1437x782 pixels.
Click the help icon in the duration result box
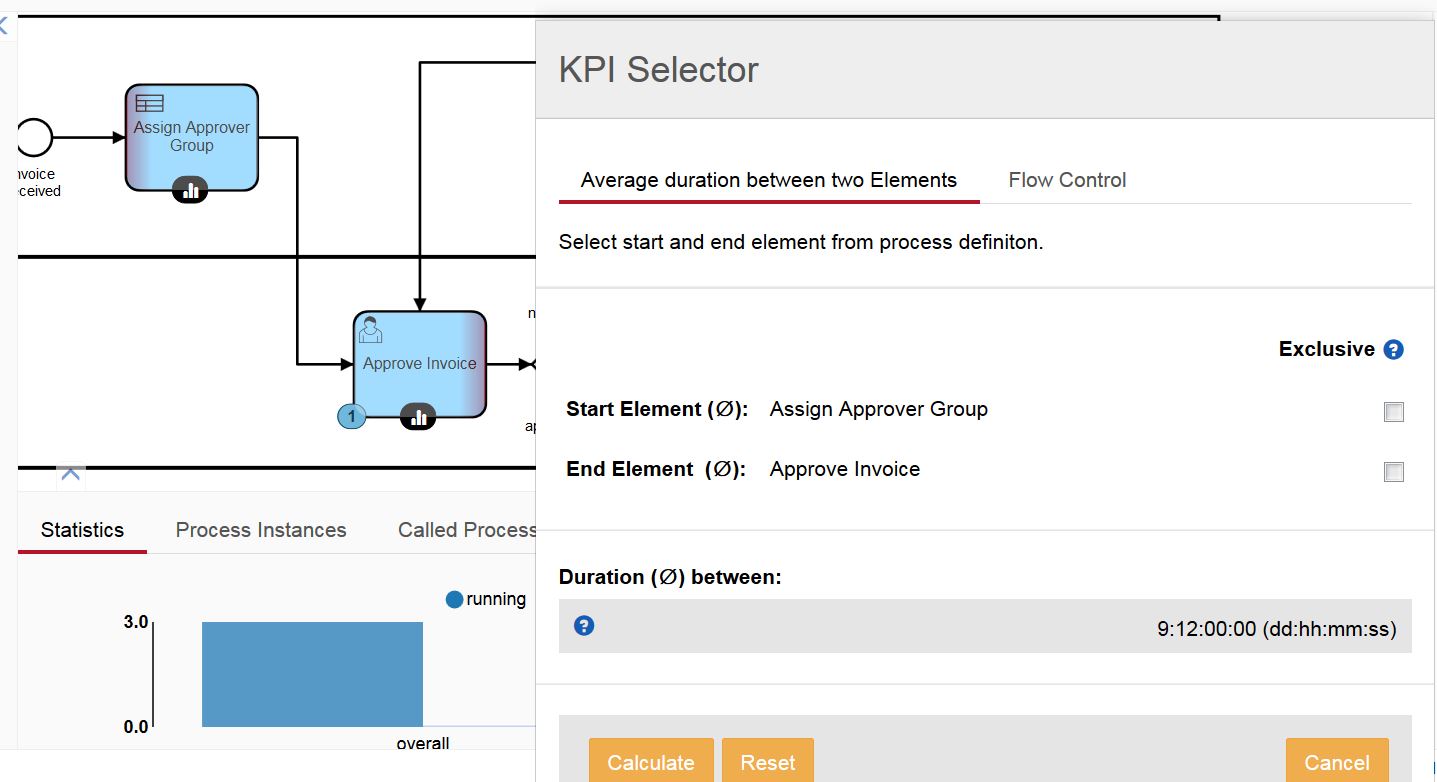pyautogui.click(x=585, y=626)
